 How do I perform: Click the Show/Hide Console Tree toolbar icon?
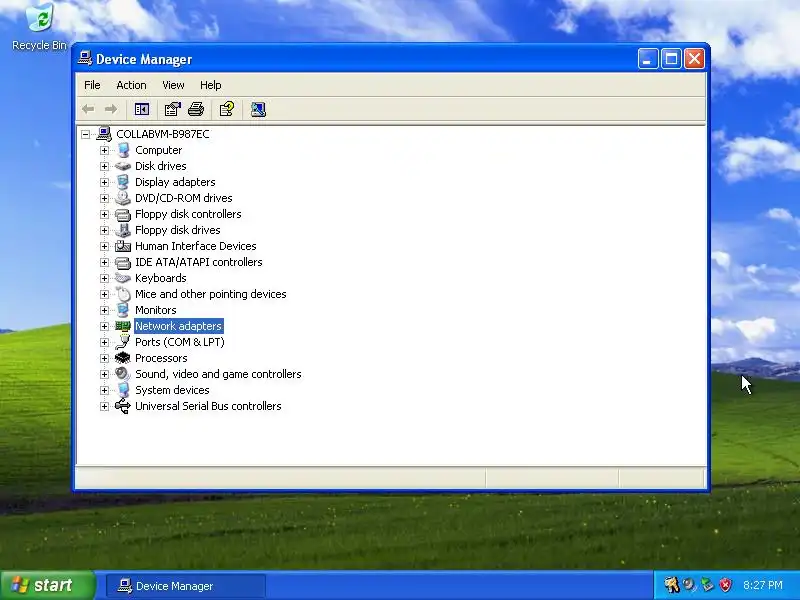[x=141, y=109]
